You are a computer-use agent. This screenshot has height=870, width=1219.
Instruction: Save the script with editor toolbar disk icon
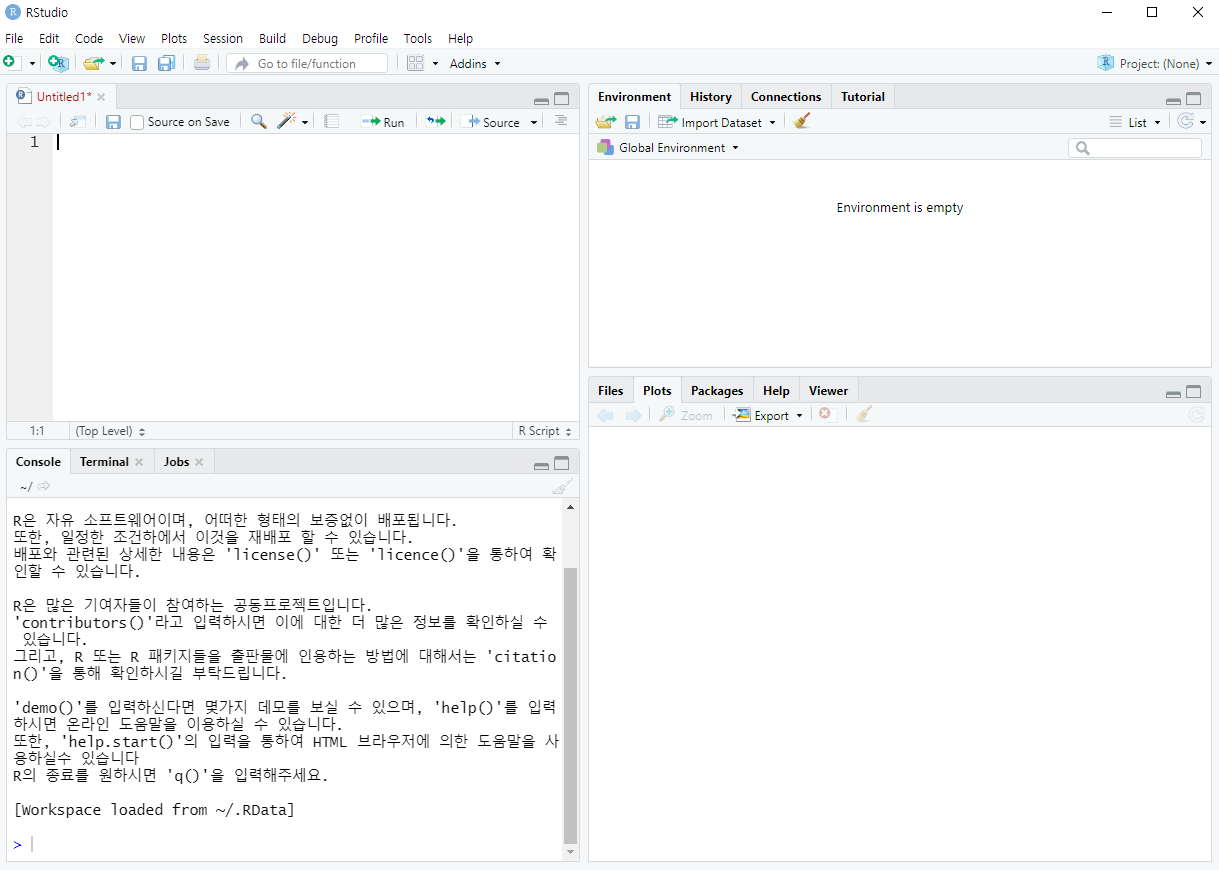[x=113, y=121]
